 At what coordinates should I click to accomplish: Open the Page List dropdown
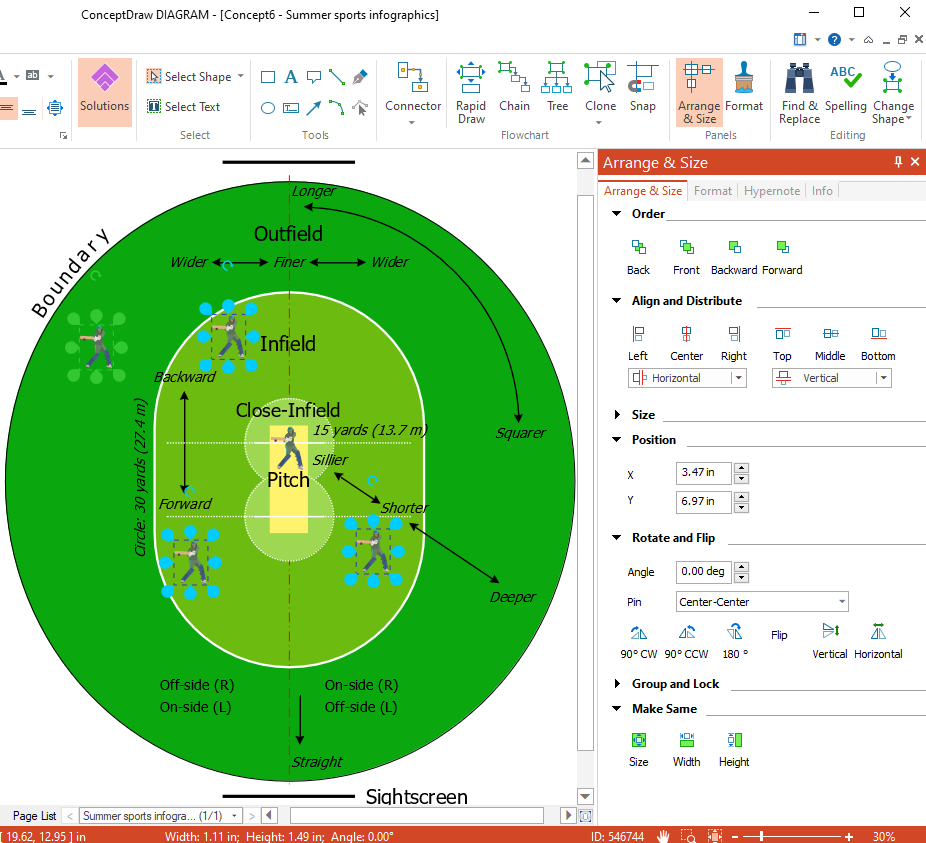160,816
